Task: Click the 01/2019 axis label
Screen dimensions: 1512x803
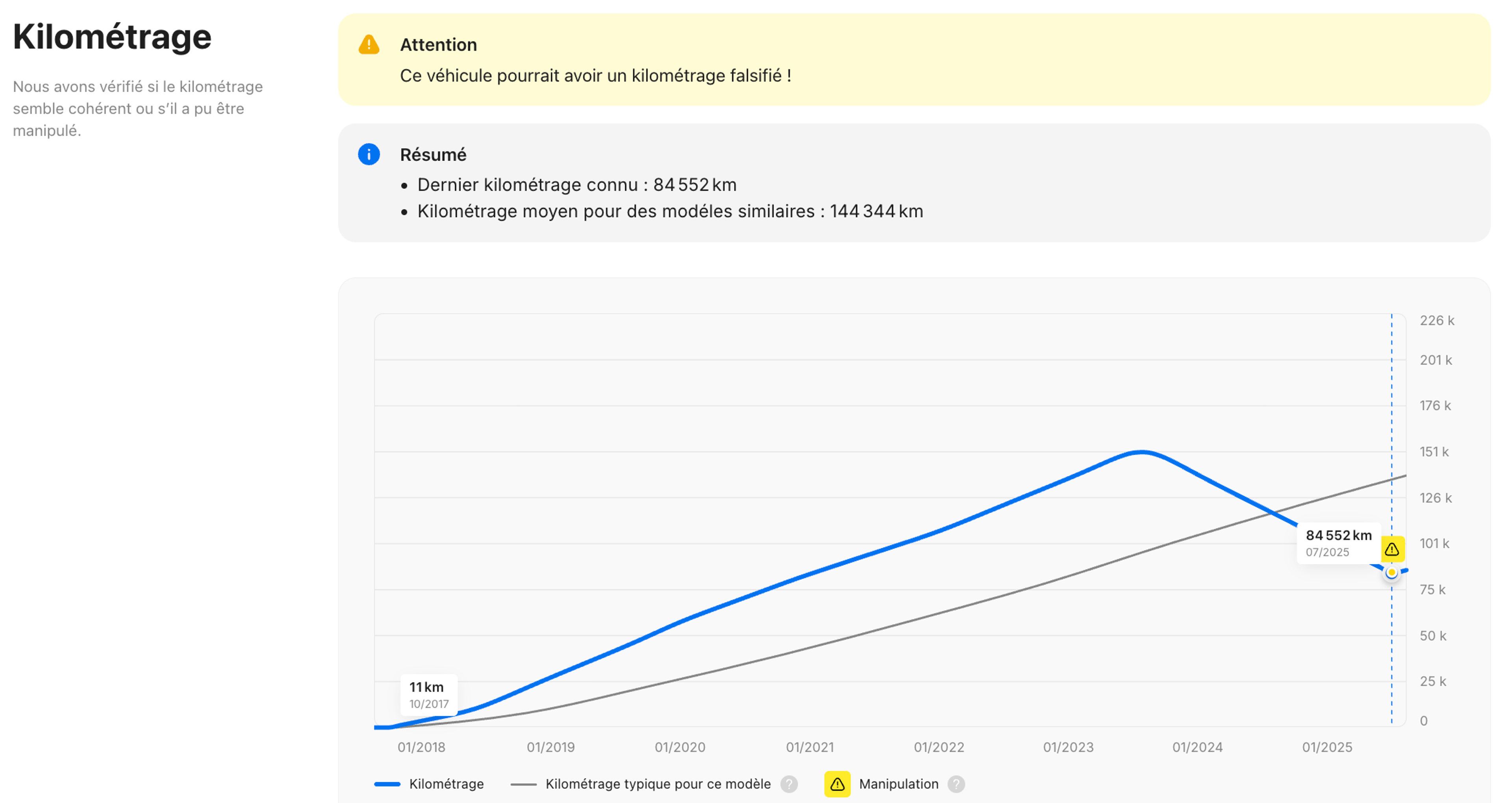Action: click(x=550, y=748)
